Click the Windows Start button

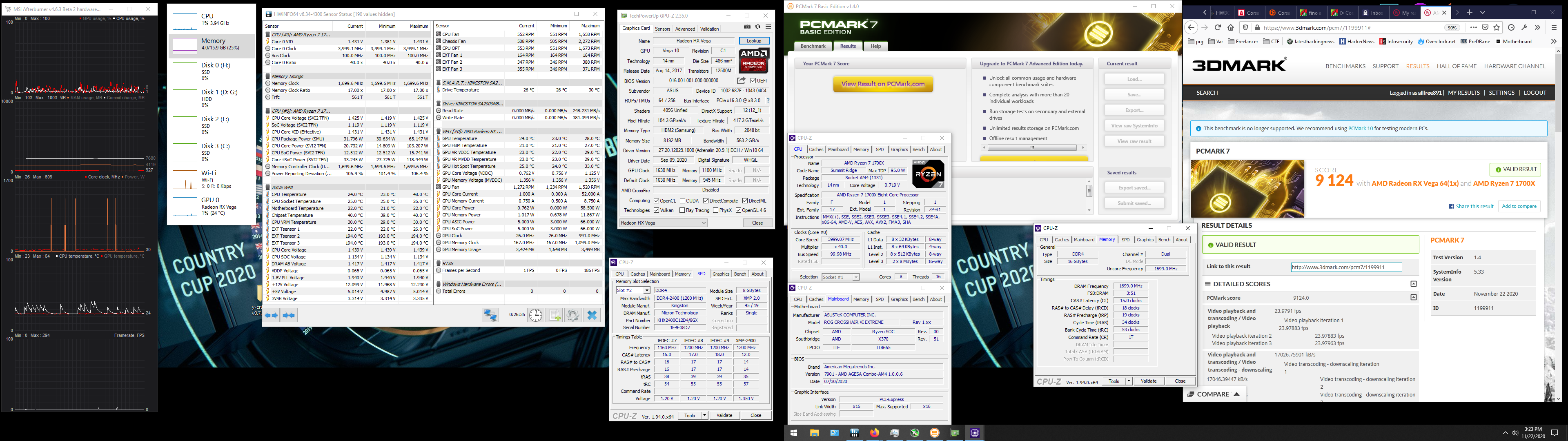pyautogui.click(x=794, y=433)
